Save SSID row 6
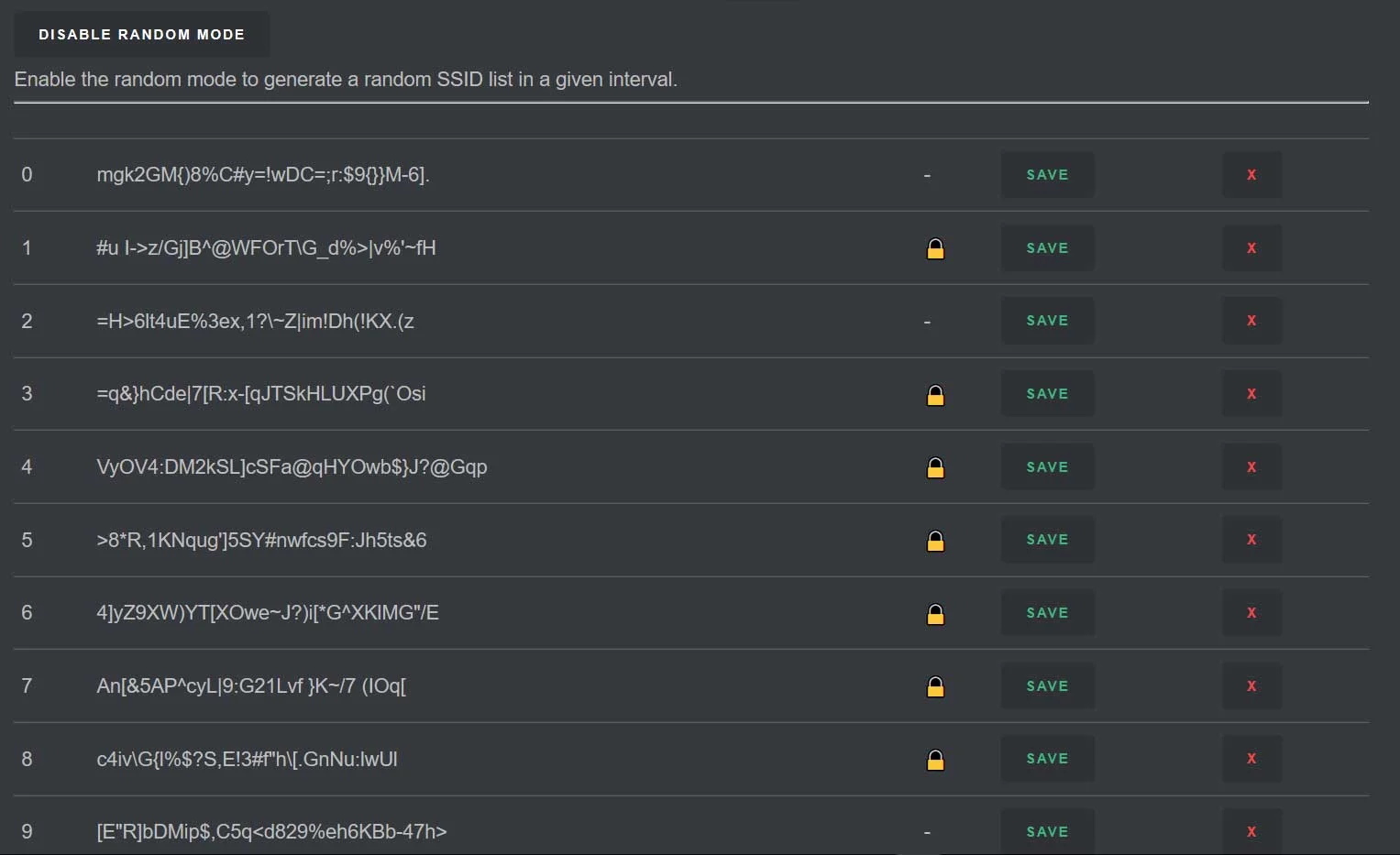The height and width of the screenshot is (855, 1400). coord(1047,613)
